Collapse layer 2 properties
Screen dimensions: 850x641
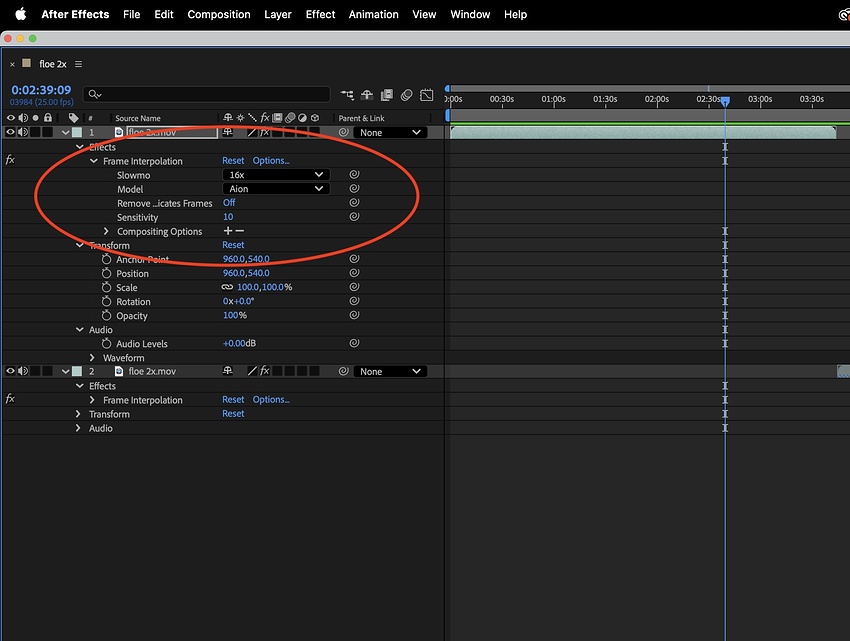[65, 371]
